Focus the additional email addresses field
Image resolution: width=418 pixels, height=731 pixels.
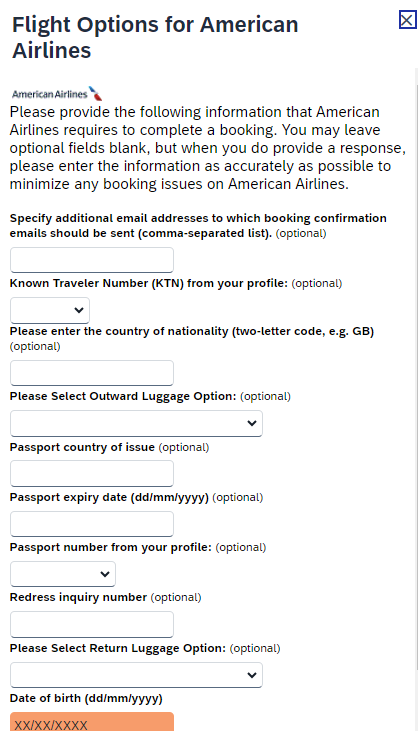coord(92,260)
